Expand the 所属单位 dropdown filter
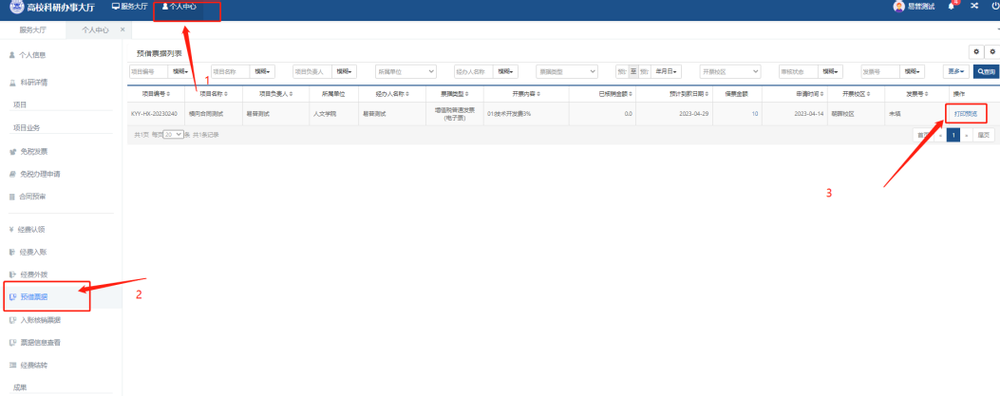1000x396 pixels. pos(406,72)
